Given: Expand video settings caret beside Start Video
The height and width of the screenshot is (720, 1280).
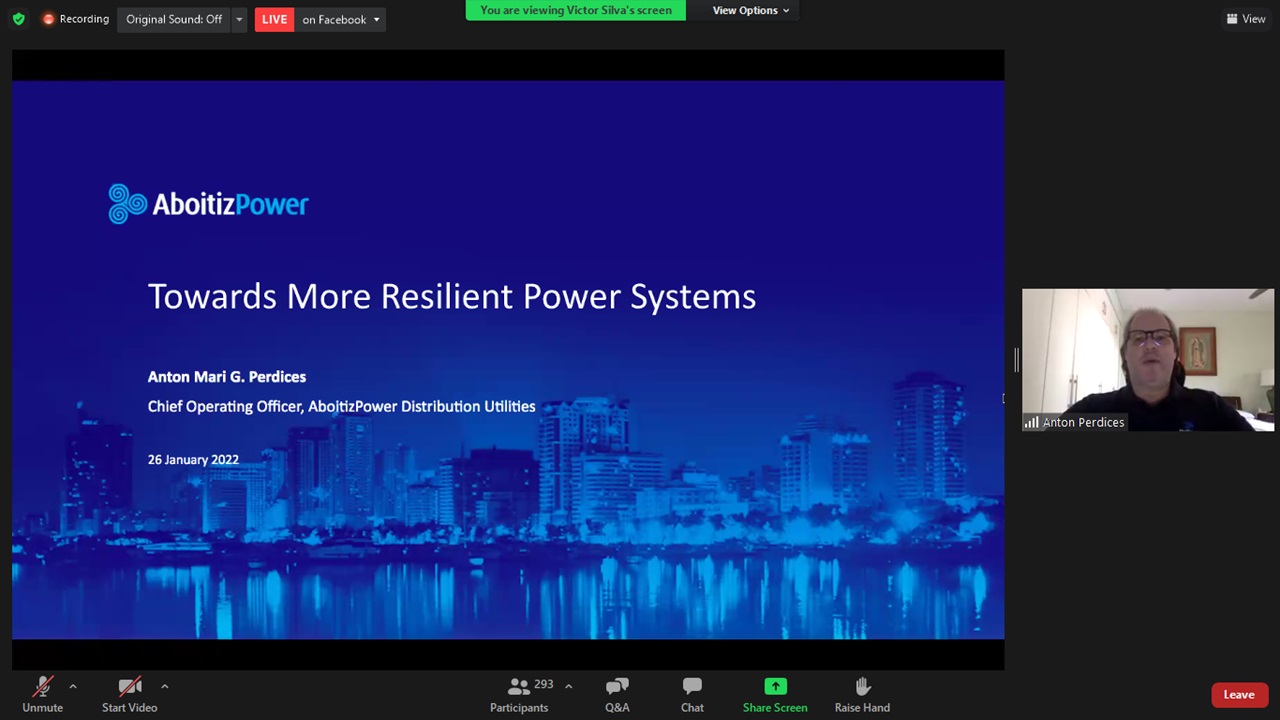Looking at the screenshot, I should pyautogui.click(x=164, y=686).
